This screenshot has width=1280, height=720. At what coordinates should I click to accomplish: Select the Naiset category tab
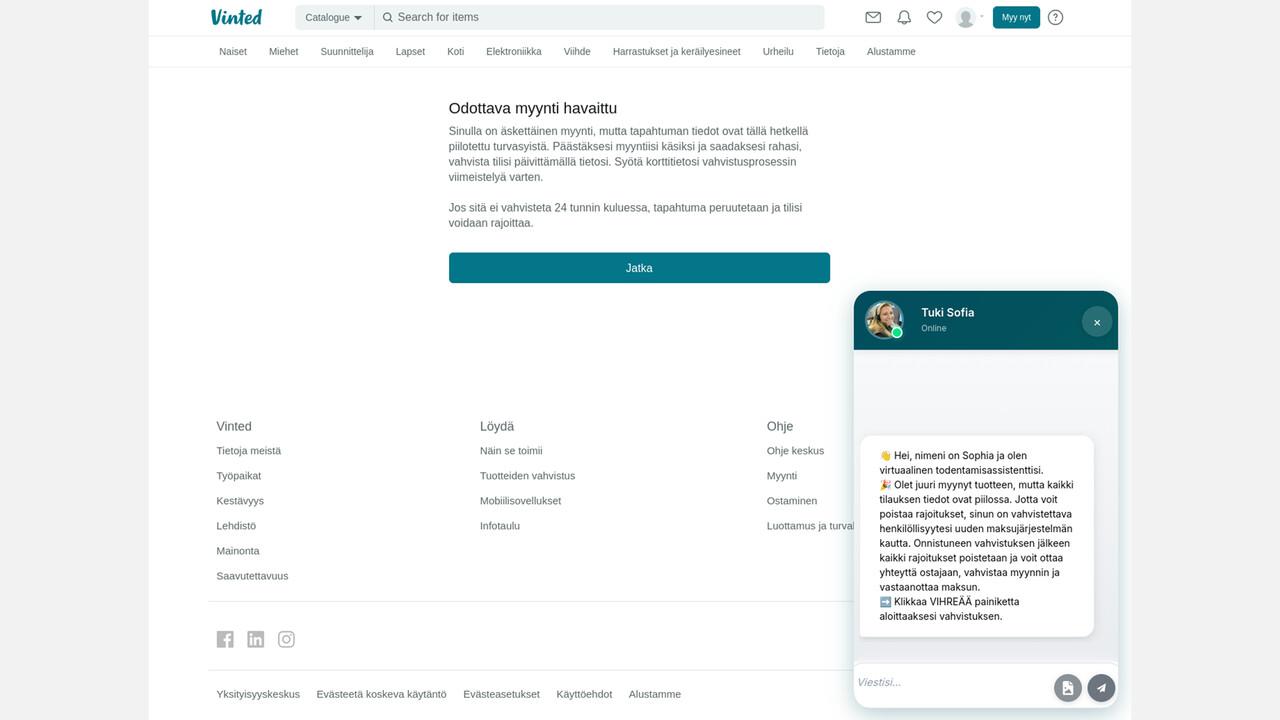click(x=233, y=51)
